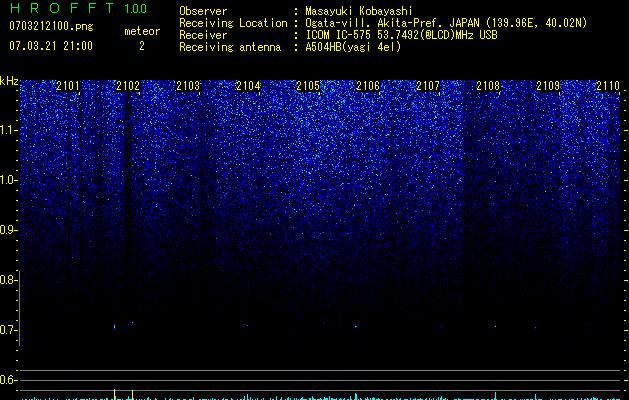Click the 2104 time marker
Image resolution: width=629 pixels, height=400 pixels.
coord(248,86)
